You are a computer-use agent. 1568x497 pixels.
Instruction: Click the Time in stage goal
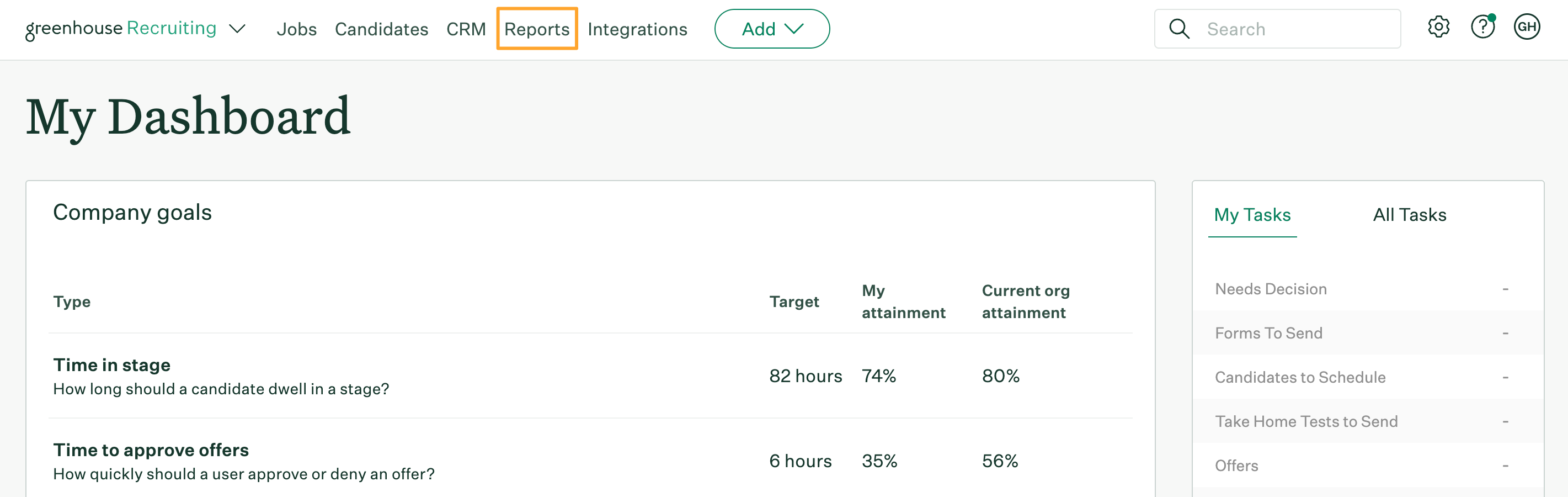111,365
